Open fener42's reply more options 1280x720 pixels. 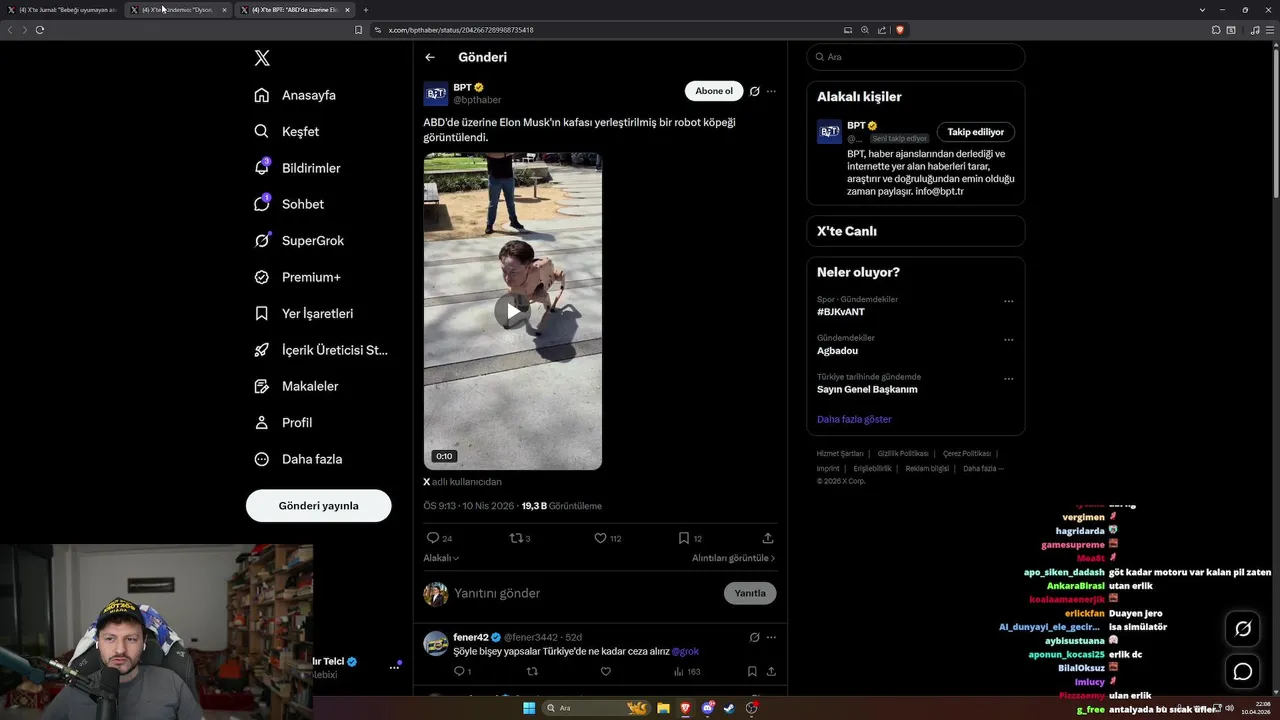(x=771, y=637)
